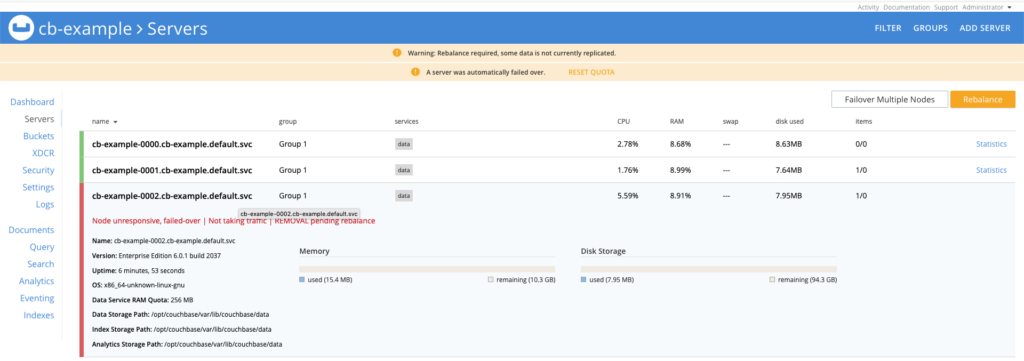The image size is (1024, 361).
Task: Go to the XDCR sidebar section
Action: pos(43,153)
